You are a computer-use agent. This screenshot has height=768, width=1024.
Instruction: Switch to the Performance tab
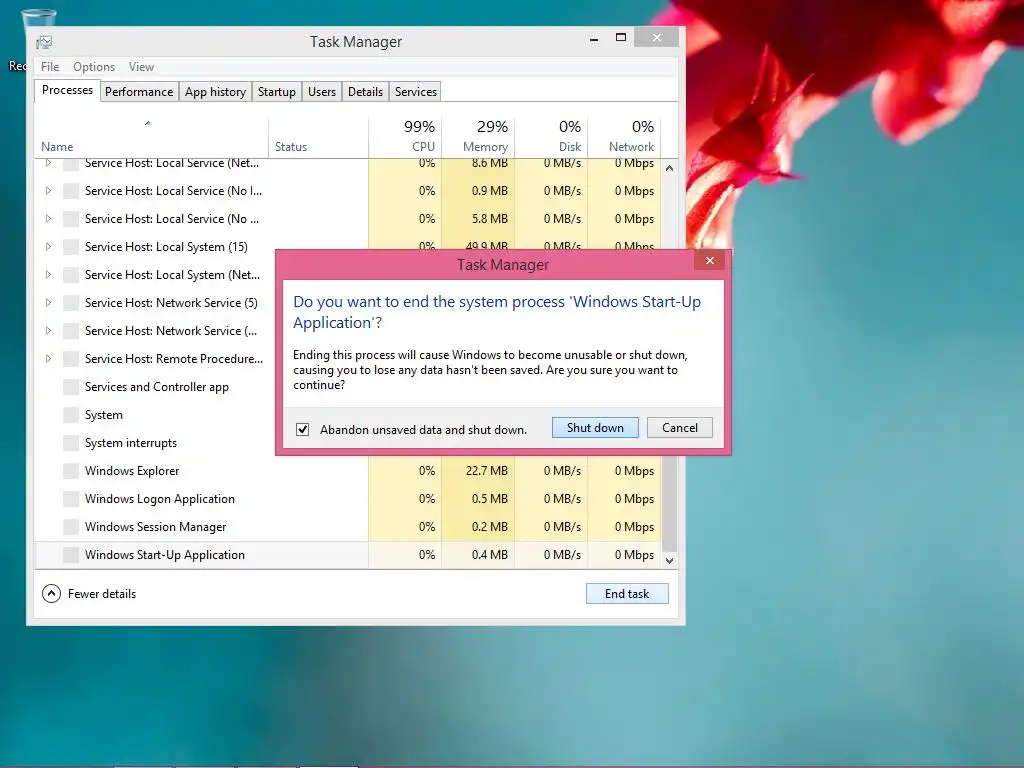(139, 91)
